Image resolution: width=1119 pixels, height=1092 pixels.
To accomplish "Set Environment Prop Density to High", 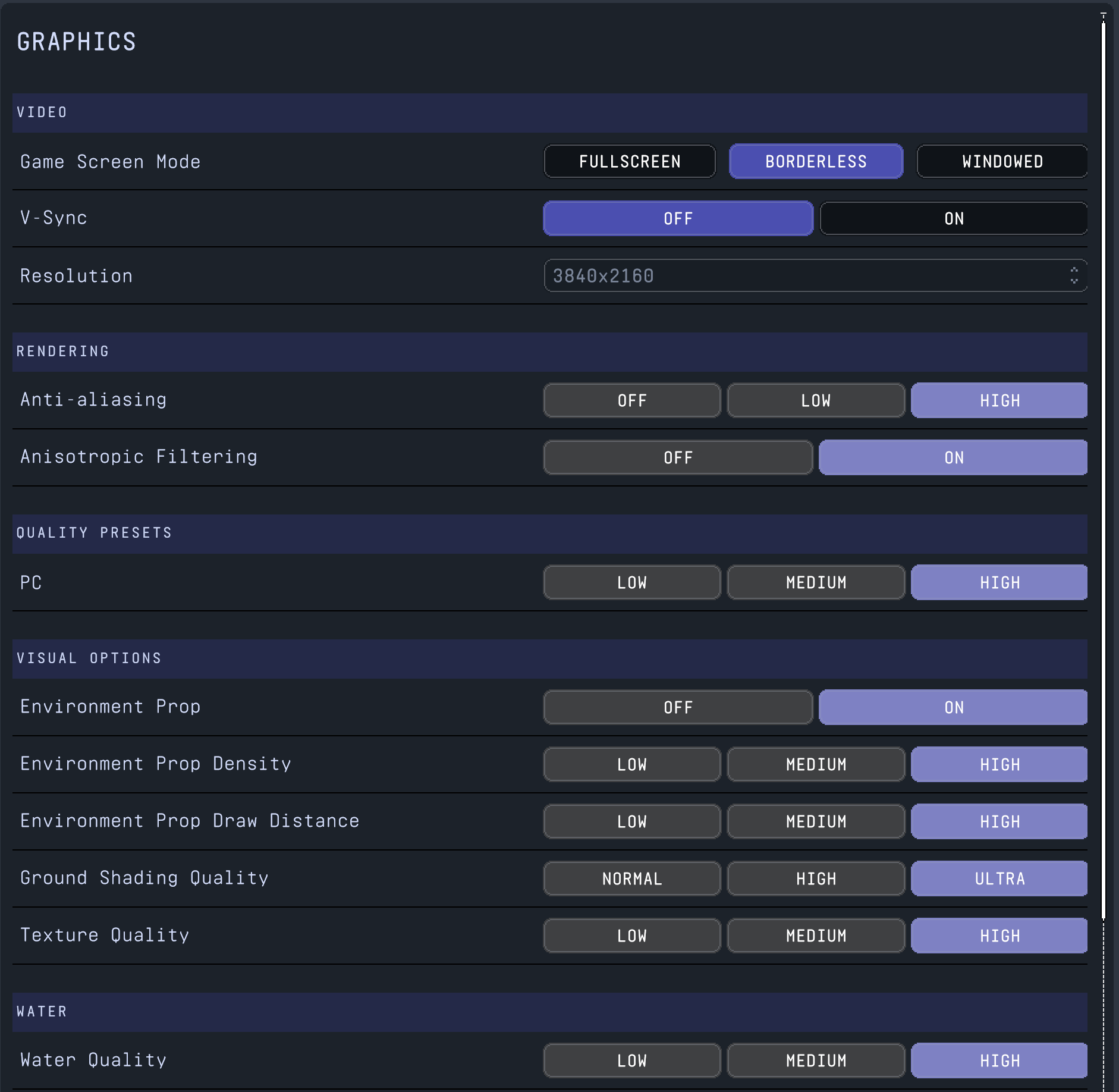I will 999,764.
